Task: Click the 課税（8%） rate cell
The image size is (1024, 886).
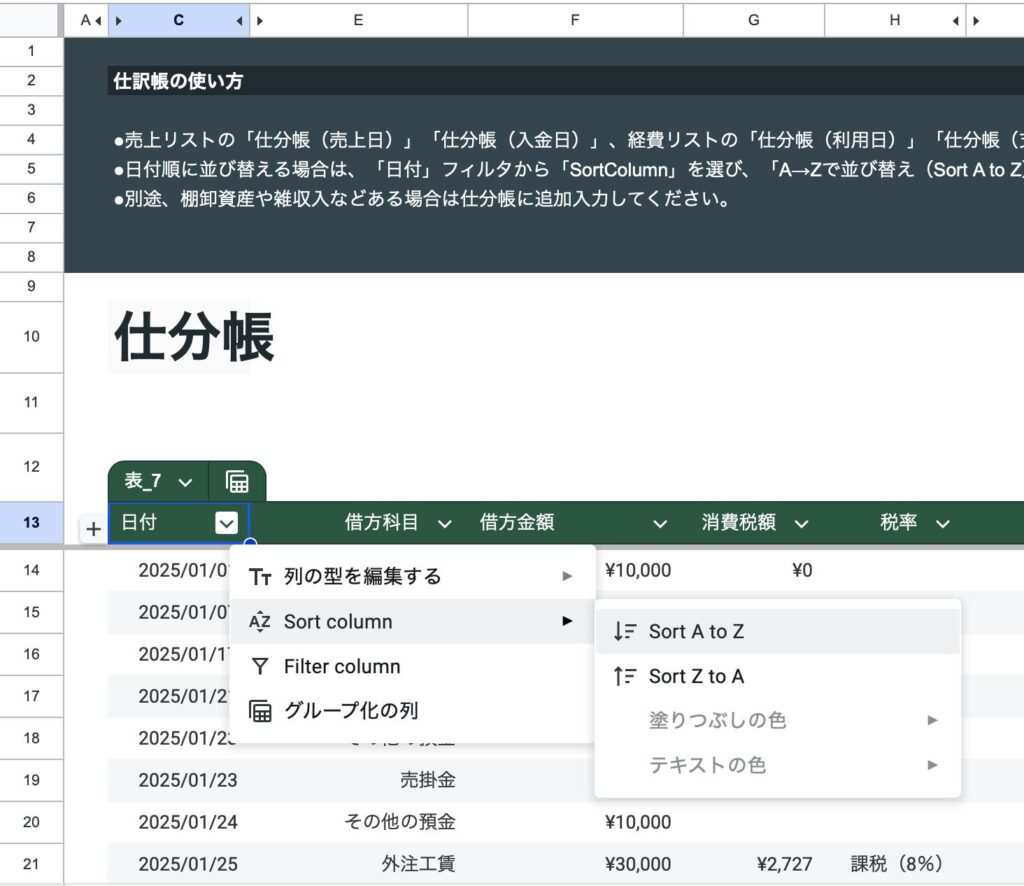Action: [897, 864]
